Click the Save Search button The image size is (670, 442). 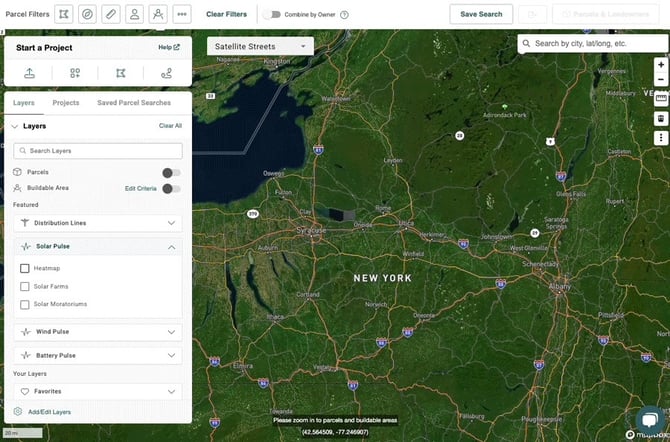coord(481,14)
